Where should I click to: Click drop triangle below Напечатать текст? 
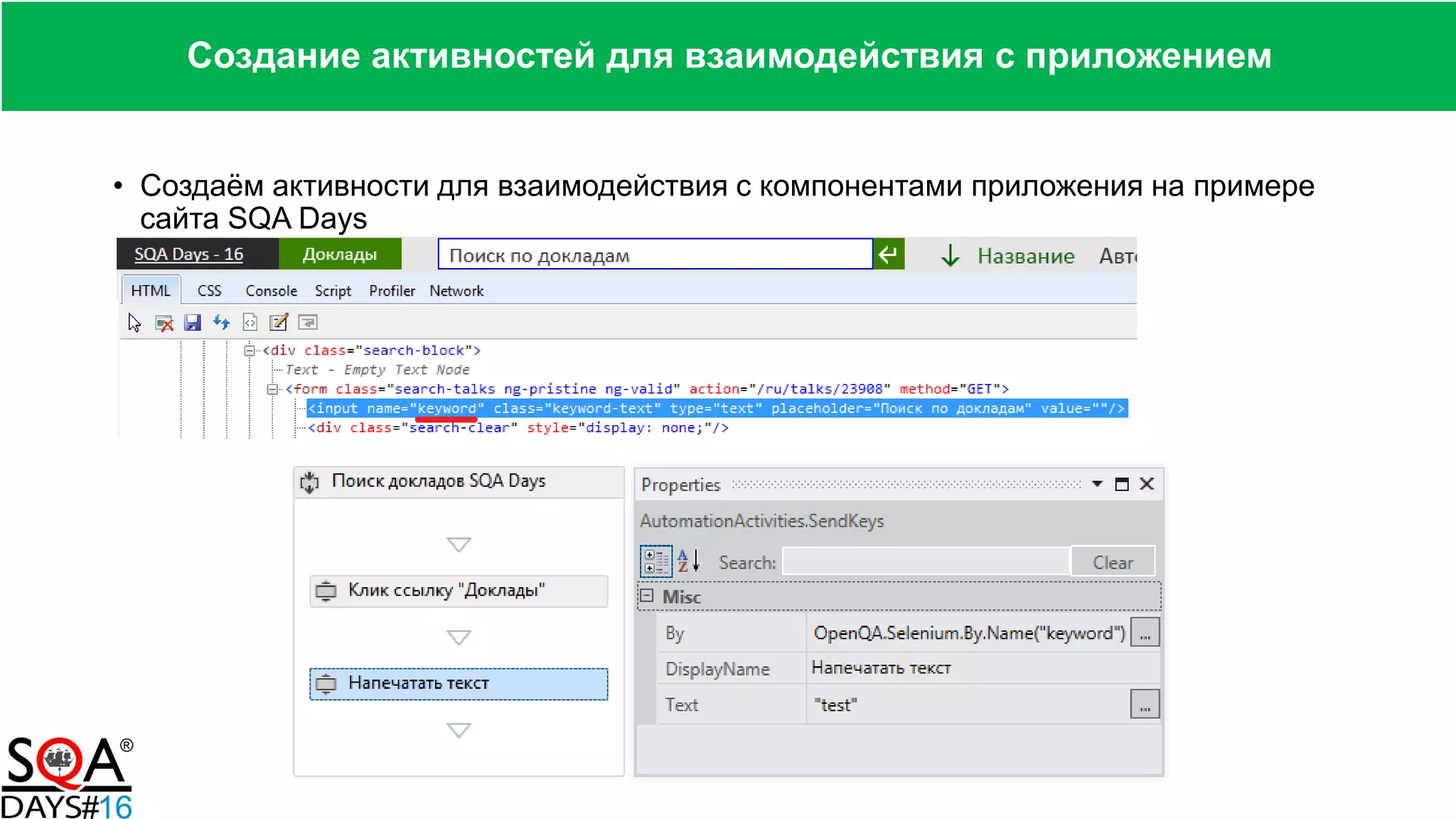tap(459, 730)
